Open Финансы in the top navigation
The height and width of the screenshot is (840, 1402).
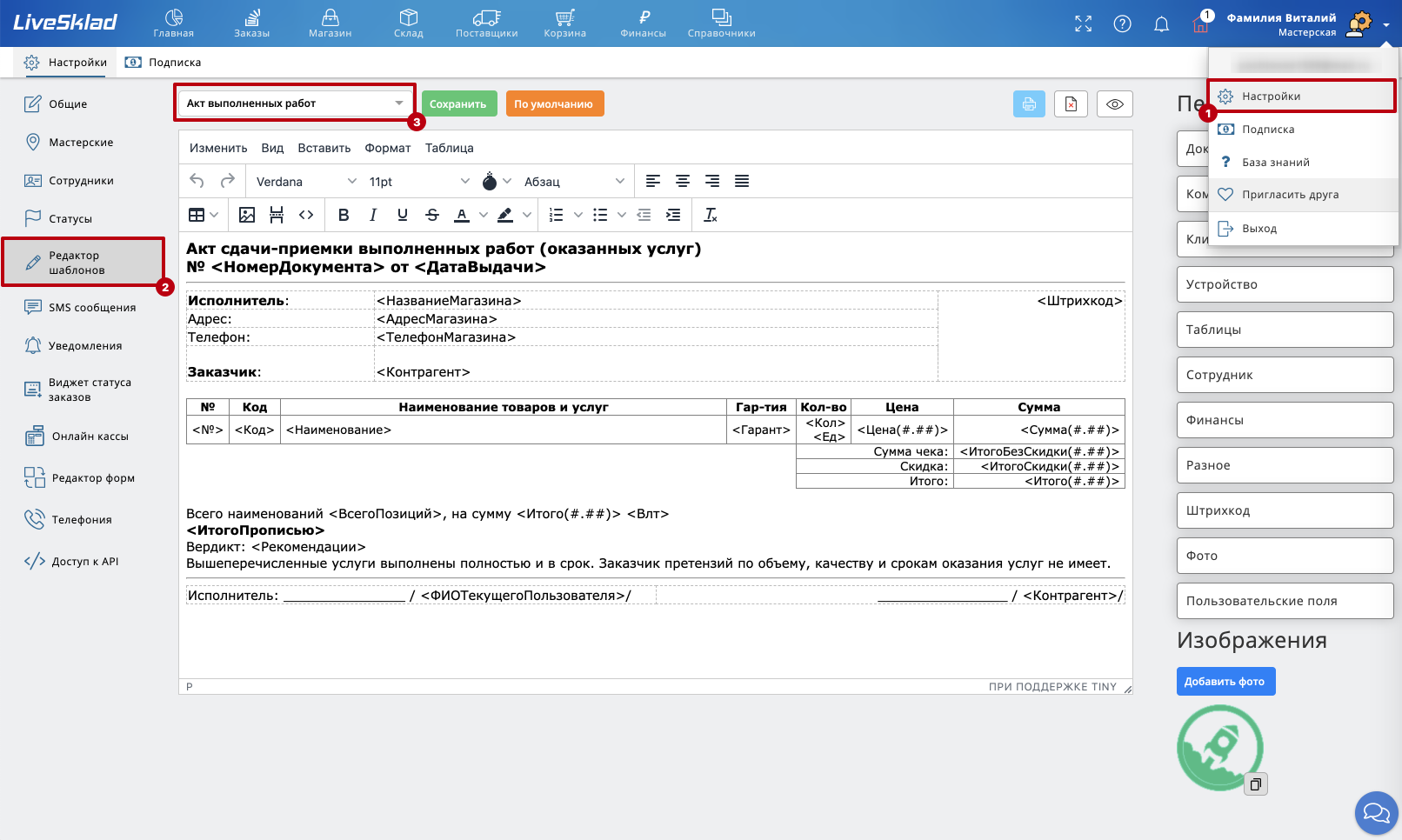click(644, 23)
